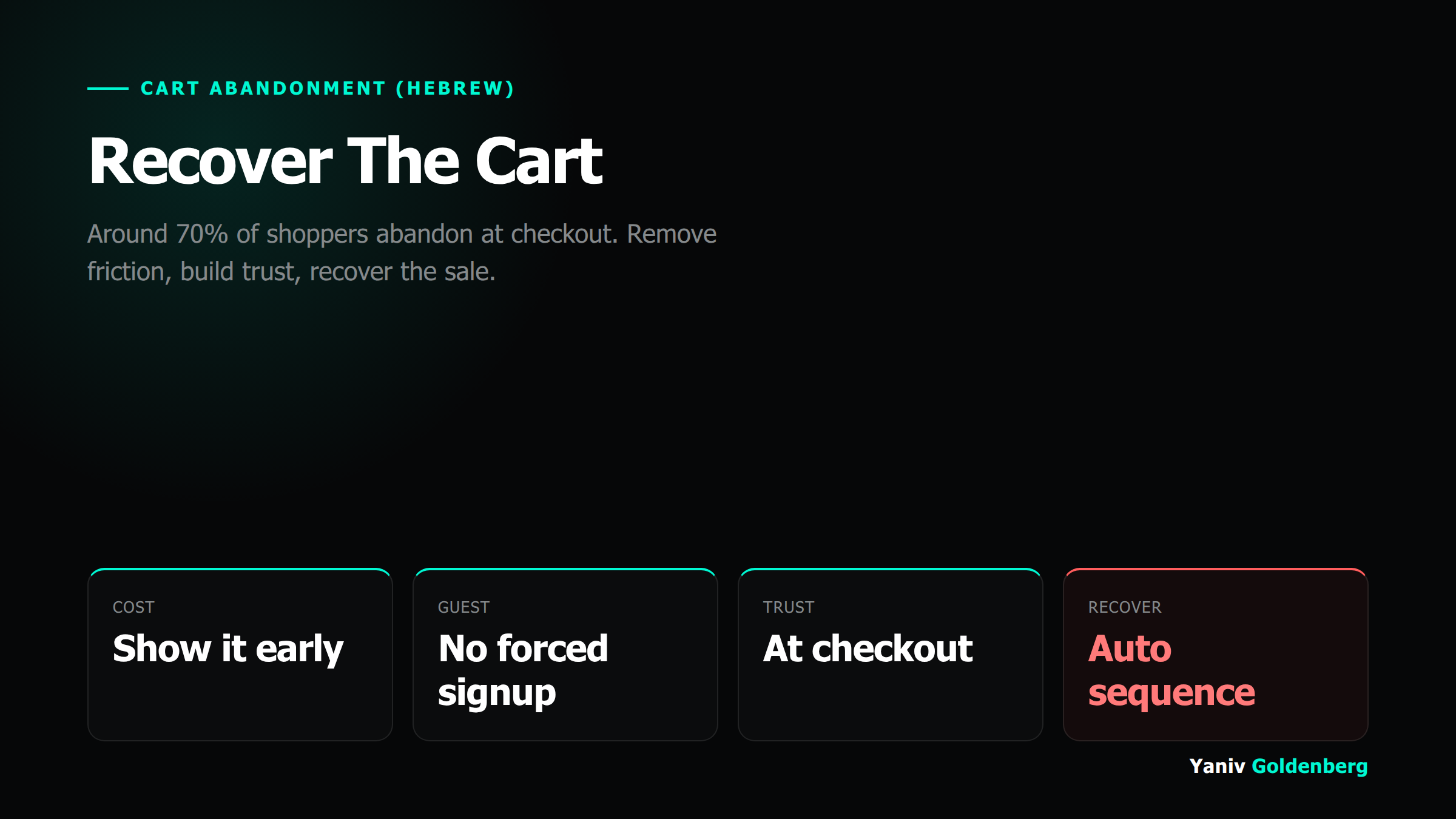Click the small TRUST label
1456x819 pixels.
point(789,607)
